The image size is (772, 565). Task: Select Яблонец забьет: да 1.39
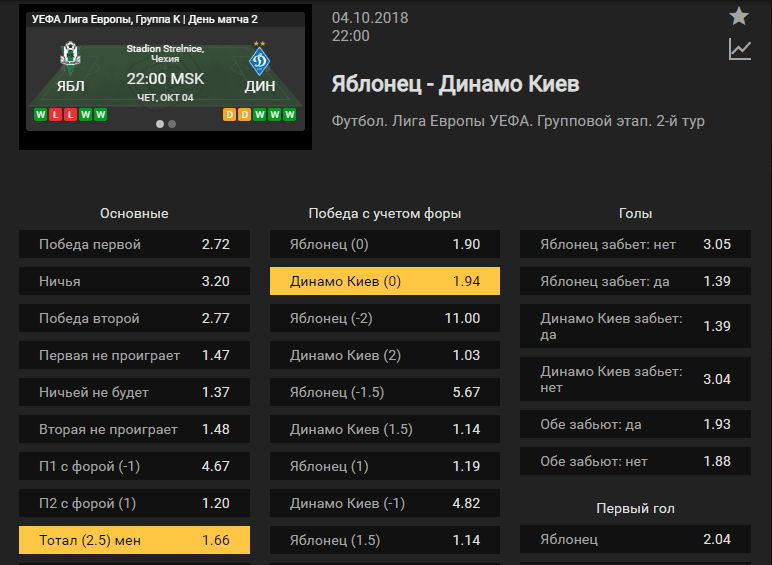click(x=636, y=281)
